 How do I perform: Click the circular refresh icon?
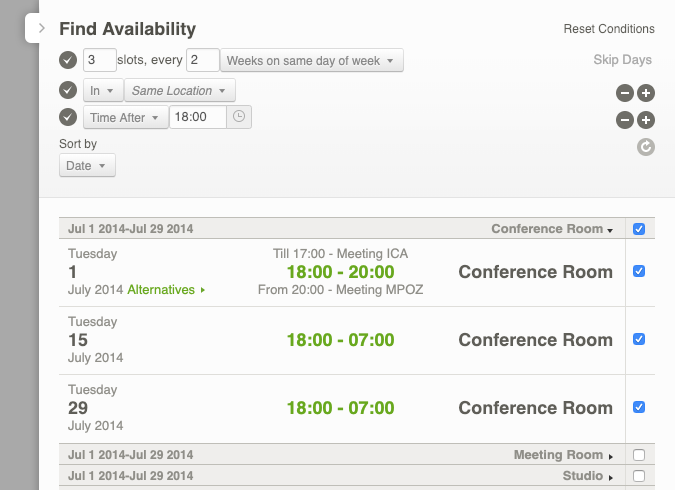coord(646,147)
